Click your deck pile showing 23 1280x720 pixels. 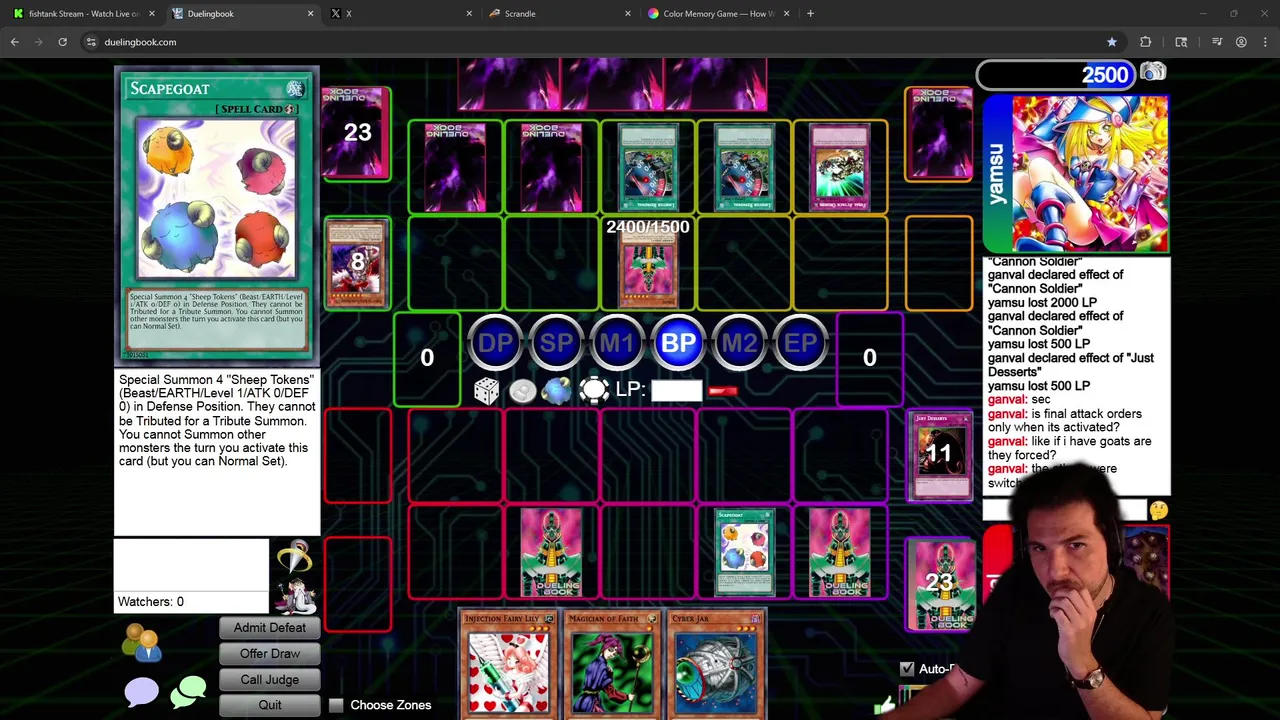(x=939, y=585)
